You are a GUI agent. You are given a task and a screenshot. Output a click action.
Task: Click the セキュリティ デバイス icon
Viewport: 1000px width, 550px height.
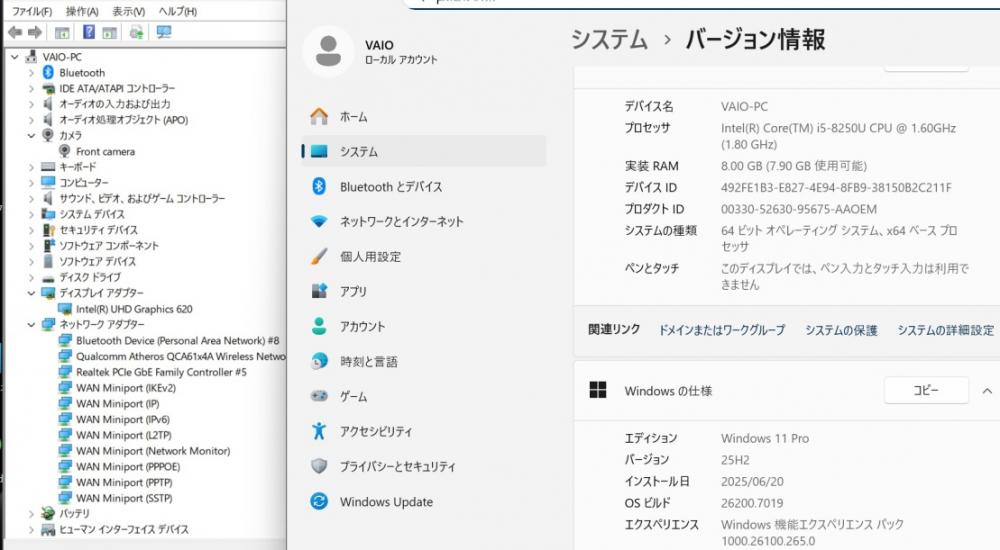(48, 230)
